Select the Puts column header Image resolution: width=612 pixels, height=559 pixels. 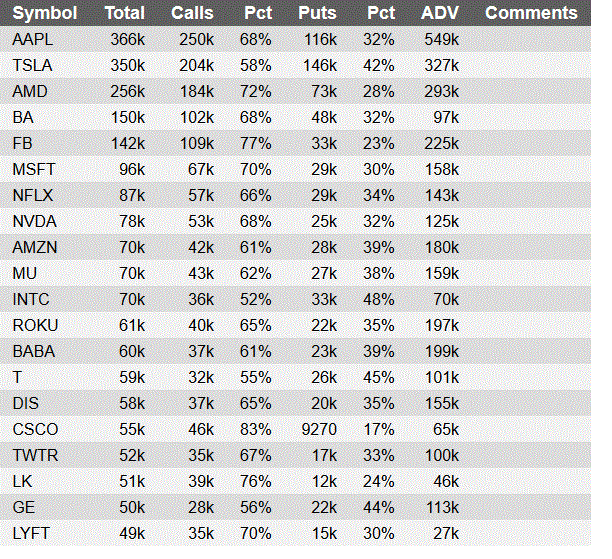[317, 13]
